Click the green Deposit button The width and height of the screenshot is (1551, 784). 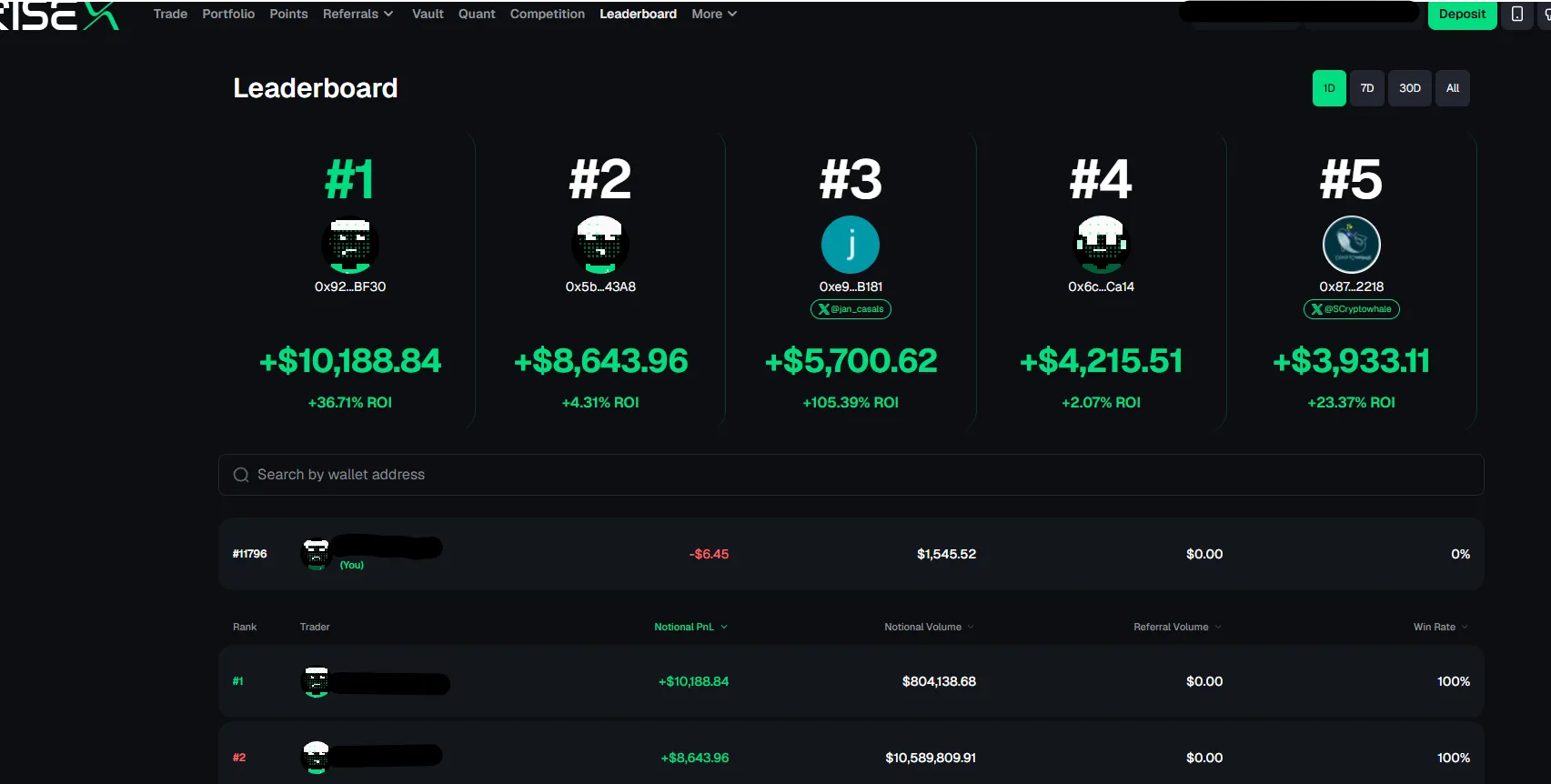[1462, 15]
